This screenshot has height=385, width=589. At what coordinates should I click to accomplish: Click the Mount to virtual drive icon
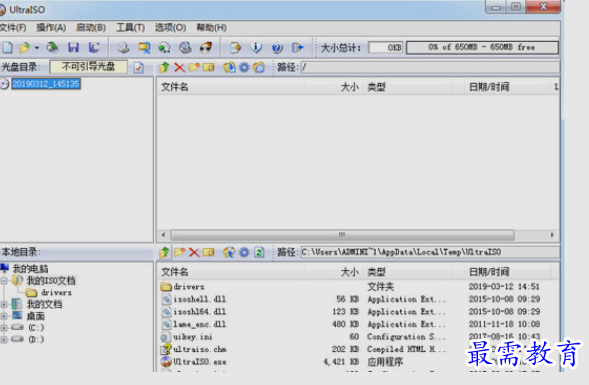pyautogui.click(x=185, y=47)
